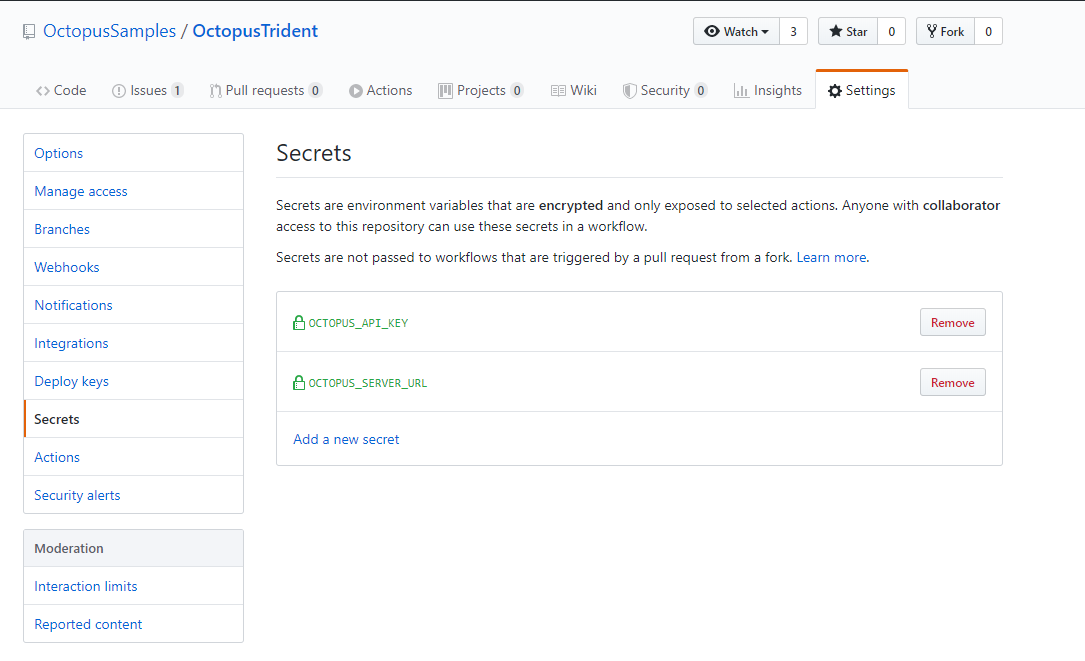Open the Projects tab
The width and height of the screenshot is (1085, 661).
coord(480,90)
